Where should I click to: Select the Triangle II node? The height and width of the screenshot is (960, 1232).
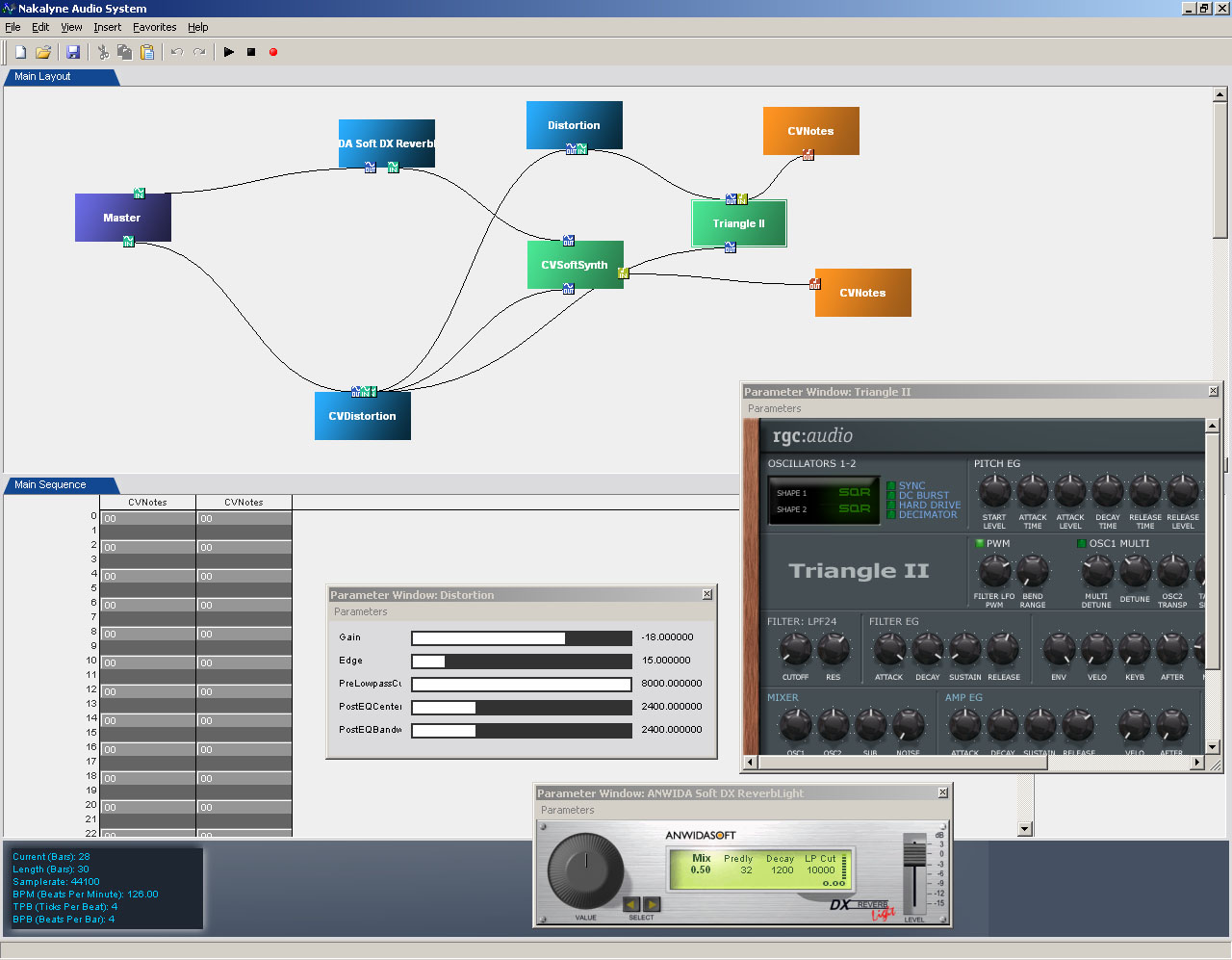739,223
